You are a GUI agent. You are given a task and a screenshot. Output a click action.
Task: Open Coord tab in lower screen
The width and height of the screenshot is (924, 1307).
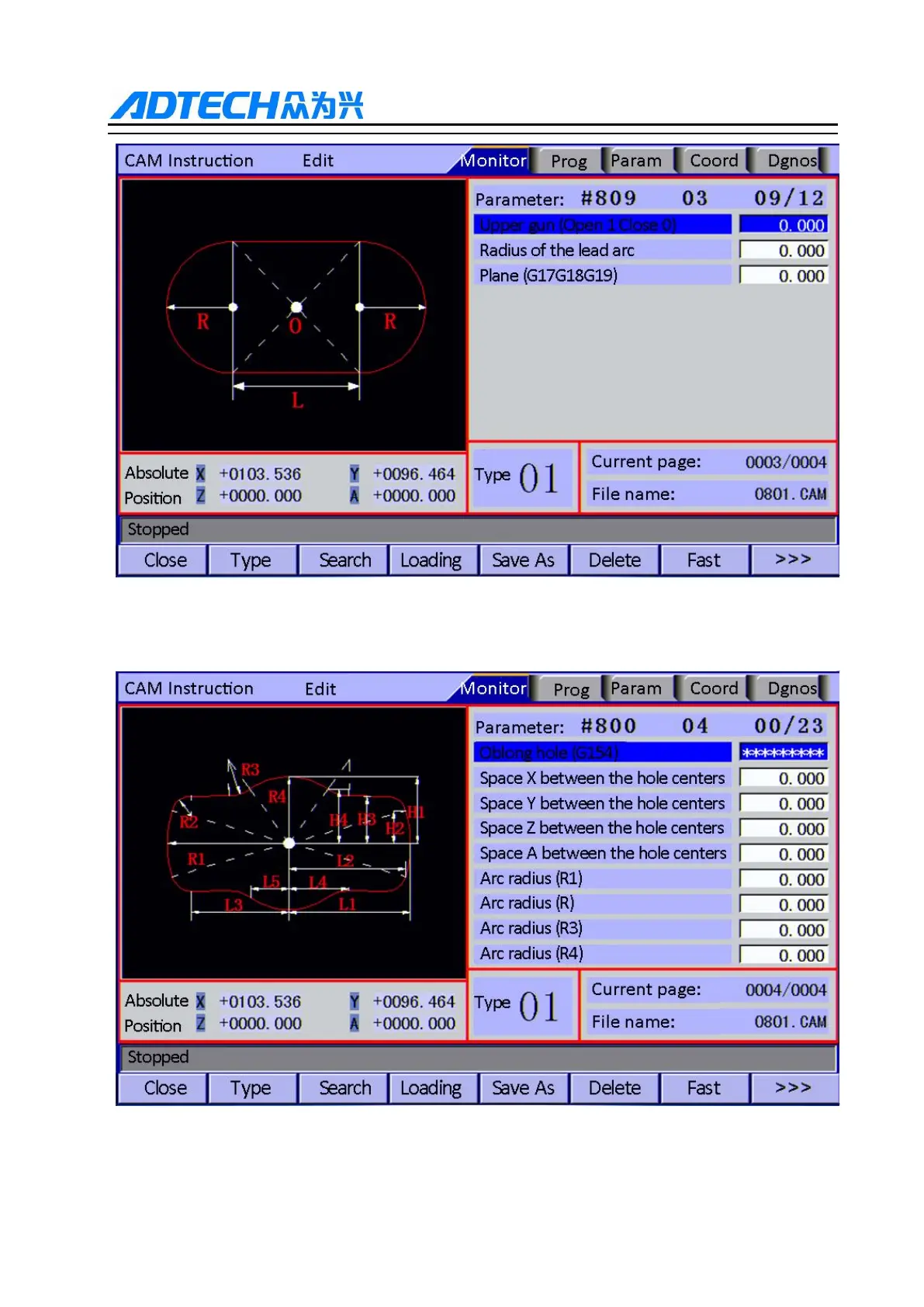click(714, 688)
